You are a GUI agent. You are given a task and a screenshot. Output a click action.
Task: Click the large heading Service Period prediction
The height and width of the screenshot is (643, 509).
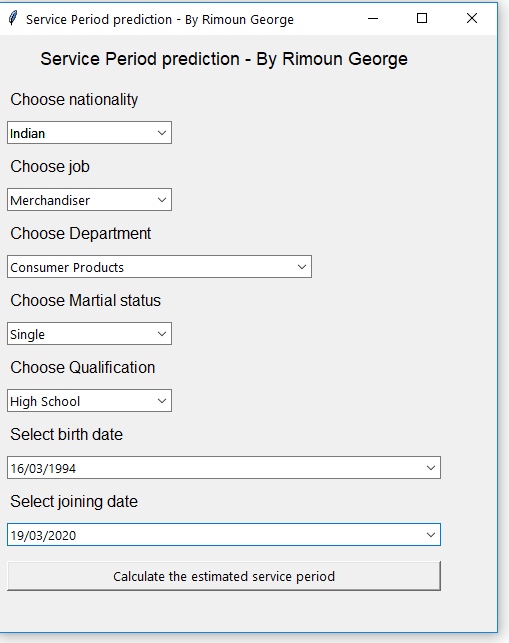[224, 59]
